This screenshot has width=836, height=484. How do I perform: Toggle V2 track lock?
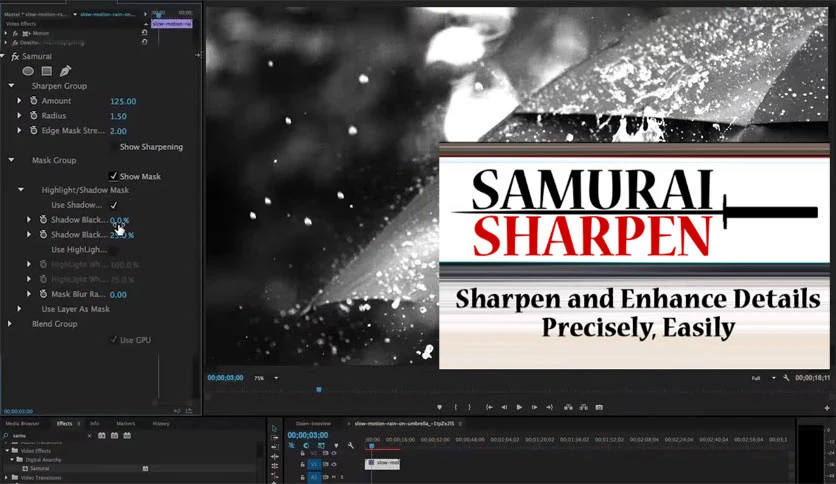point(302,453)
